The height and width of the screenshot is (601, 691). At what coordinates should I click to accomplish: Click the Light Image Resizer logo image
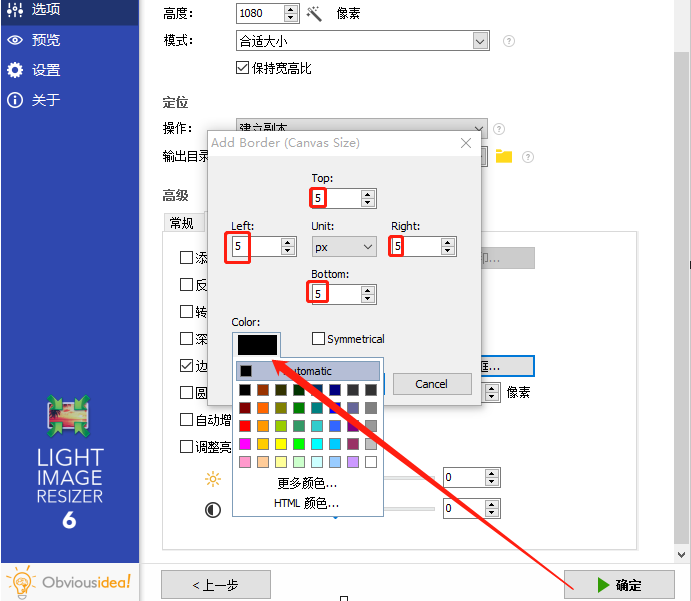(x=69, y=416)
